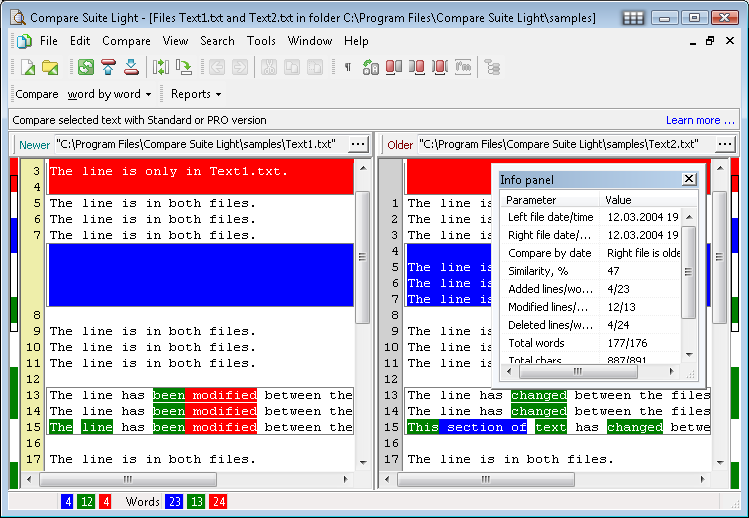Click the 'Learn more ...' link
Screen dimensions: 749x518
click(x=700, y=120)
